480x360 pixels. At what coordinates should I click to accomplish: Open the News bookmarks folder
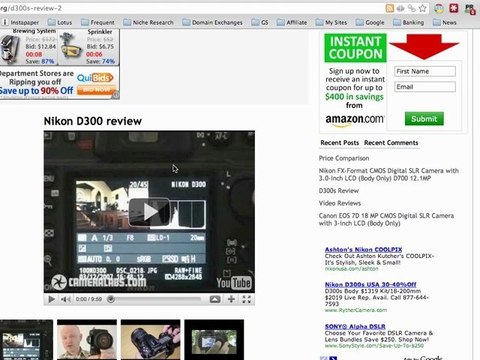coord(444,22)
